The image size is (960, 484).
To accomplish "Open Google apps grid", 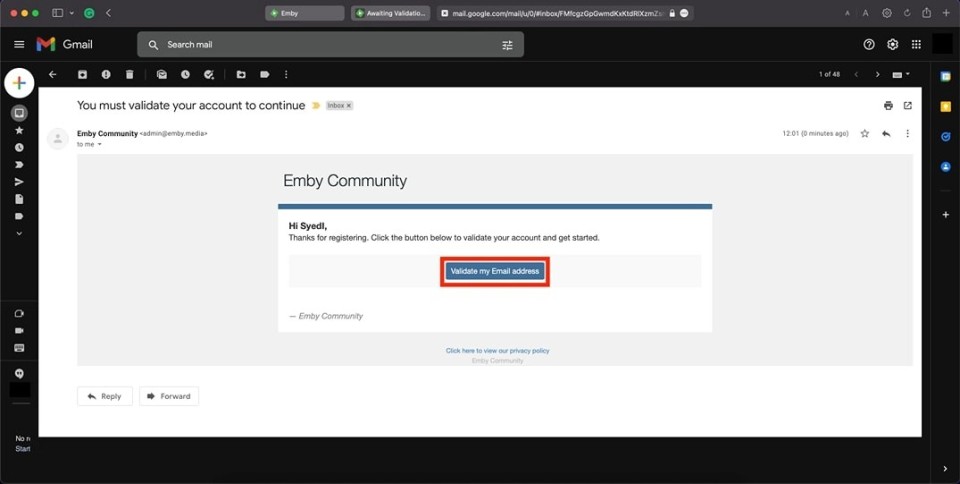I will (x=916, y=44).
